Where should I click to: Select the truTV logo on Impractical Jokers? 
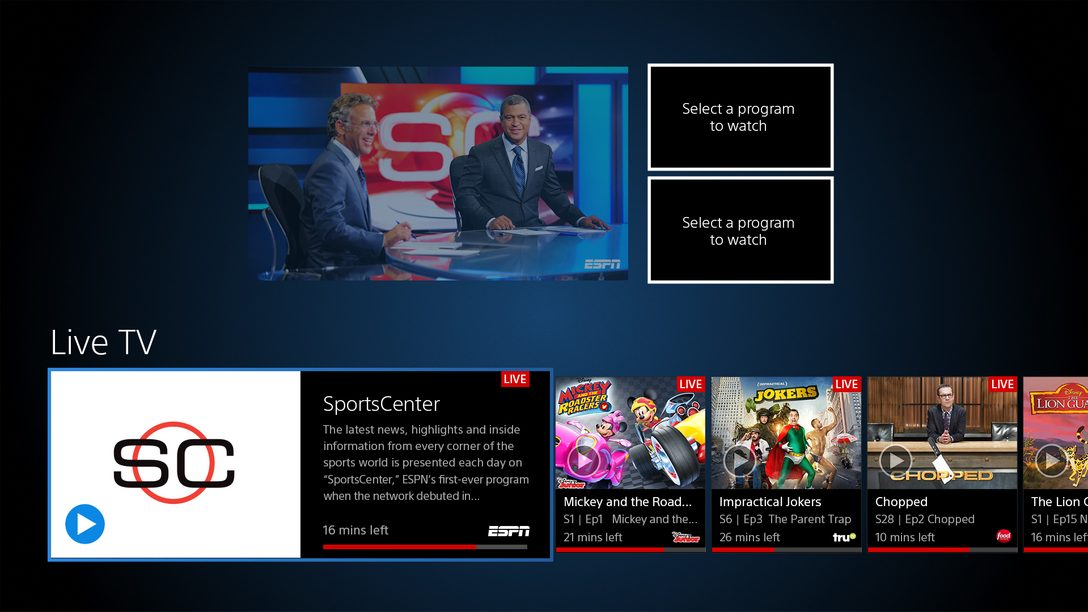pos(845,537)
